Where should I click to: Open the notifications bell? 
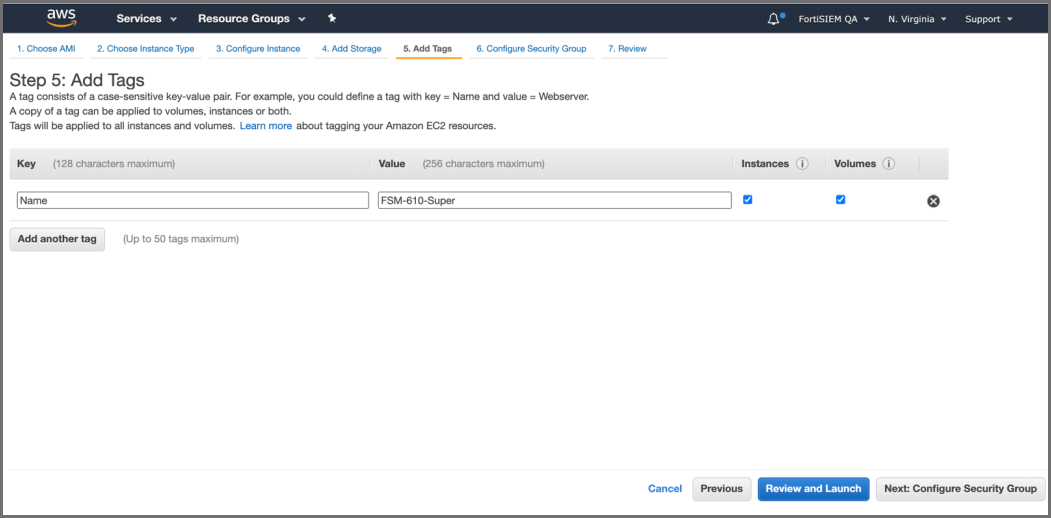773,19
